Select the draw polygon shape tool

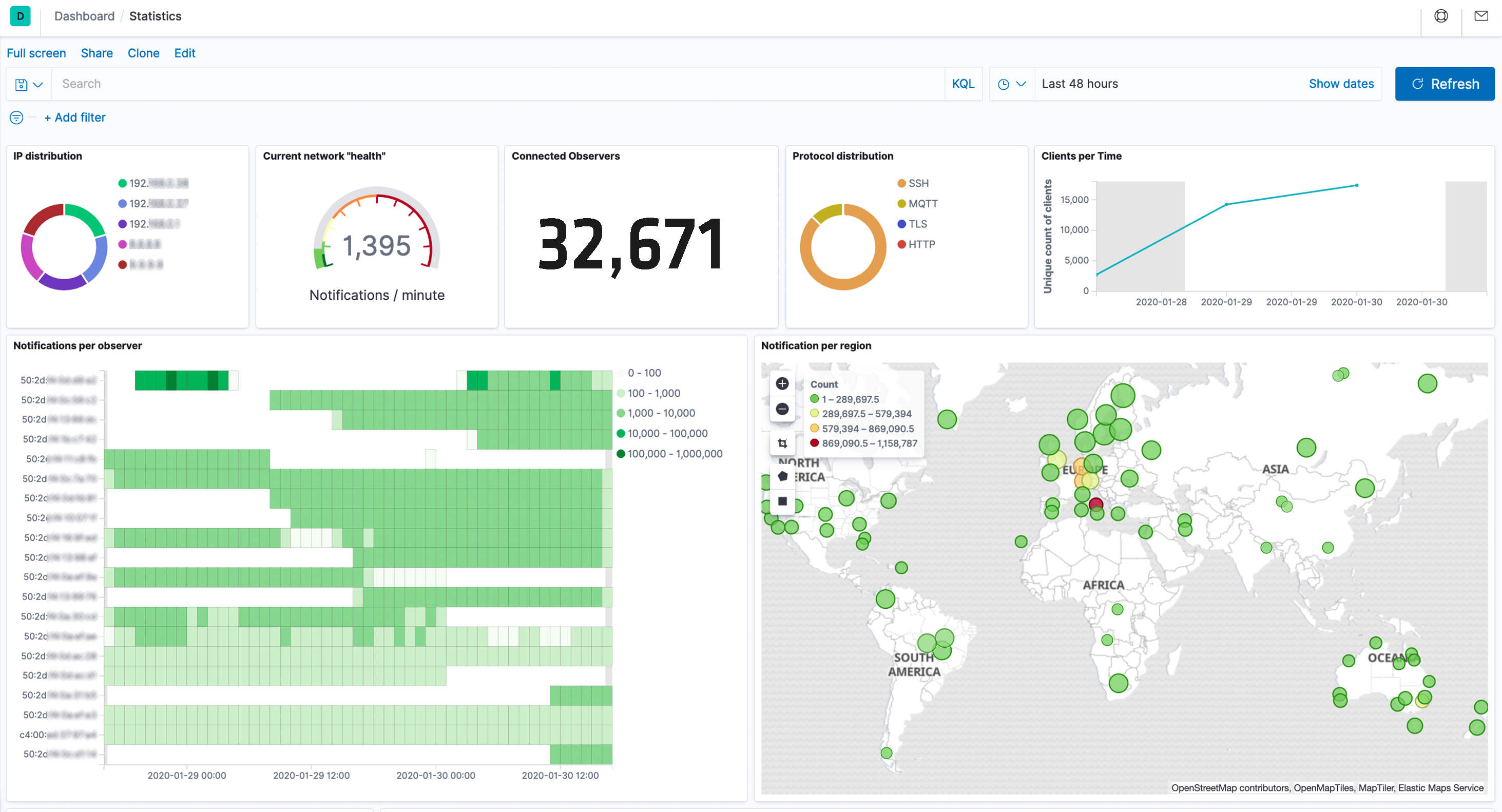click(782, 476)
